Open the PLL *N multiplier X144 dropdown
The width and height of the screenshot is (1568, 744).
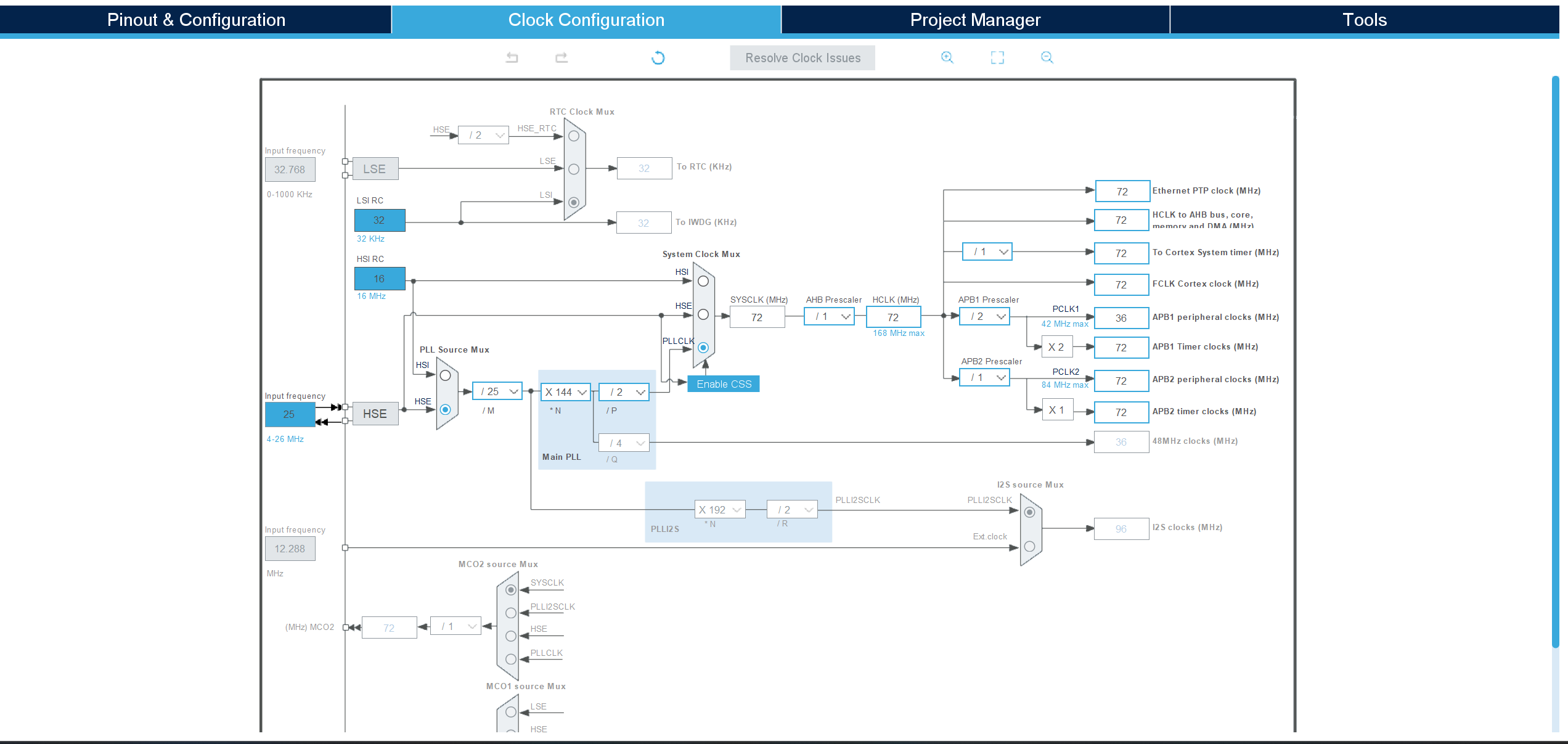(x=565, y=391)
